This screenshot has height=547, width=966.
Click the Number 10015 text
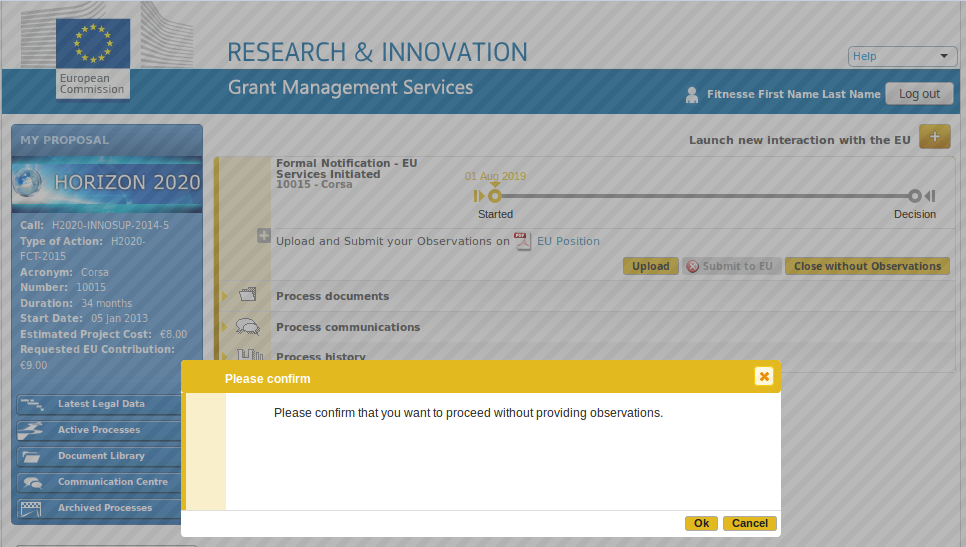click(x=63, y=288)
